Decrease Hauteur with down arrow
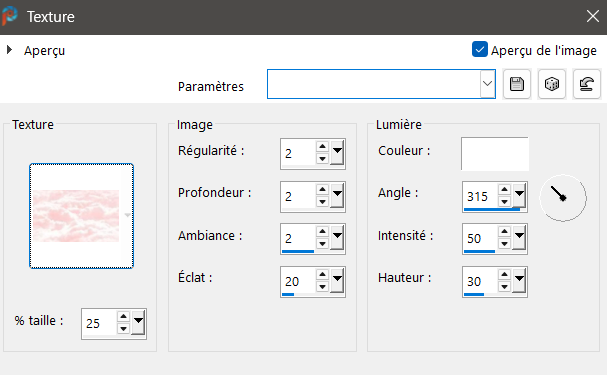This screenshot has width=607, height=375. (504, 287)
